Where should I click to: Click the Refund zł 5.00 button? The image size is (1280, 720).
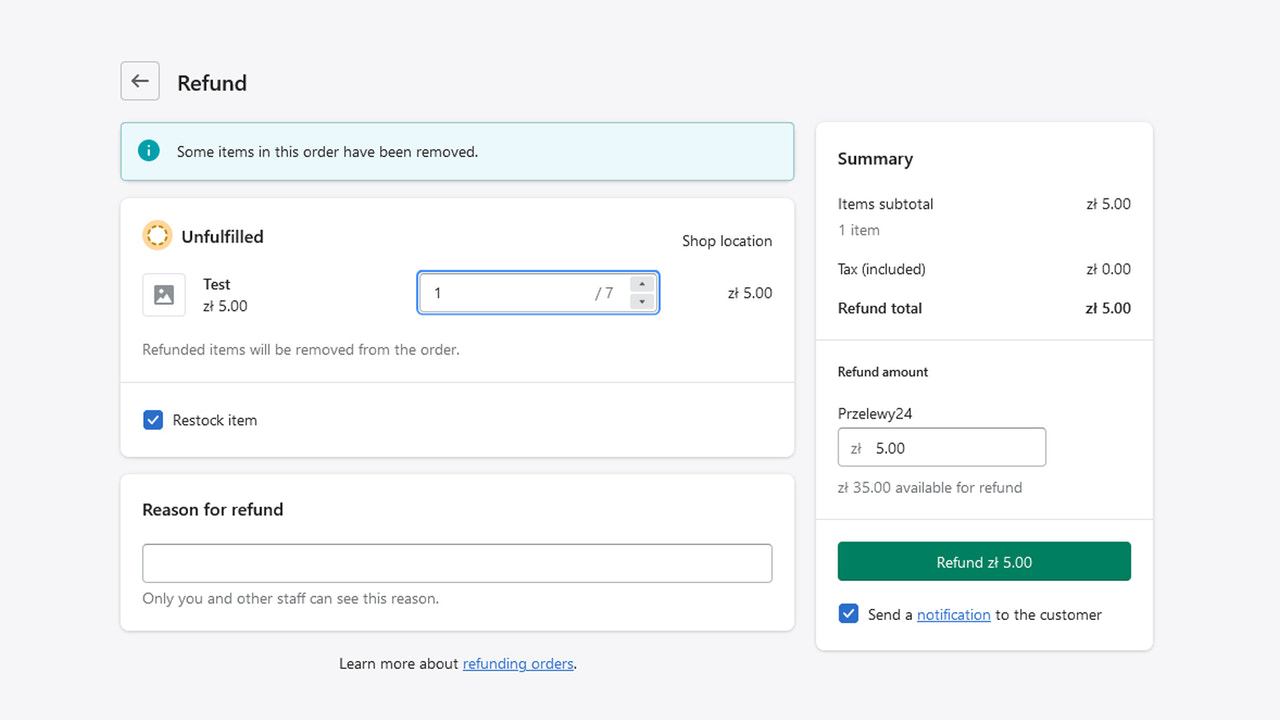(x=984, y=561)
